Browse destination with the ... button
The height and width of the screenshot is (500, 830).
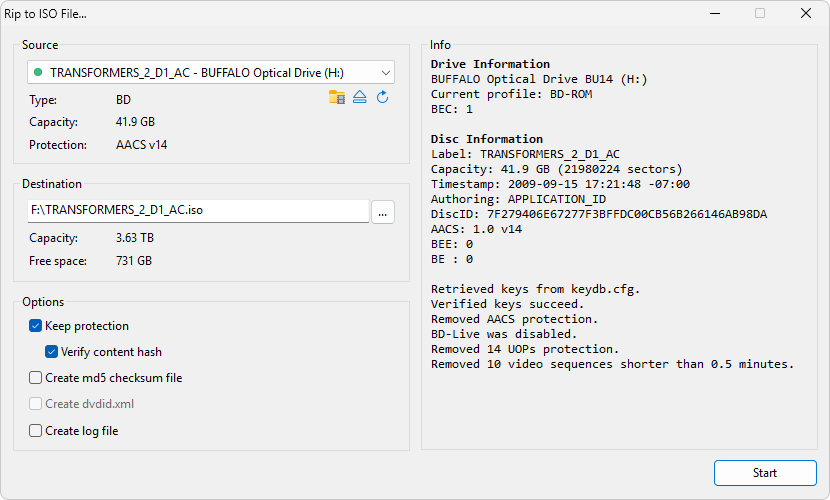(x=383, y=212)
